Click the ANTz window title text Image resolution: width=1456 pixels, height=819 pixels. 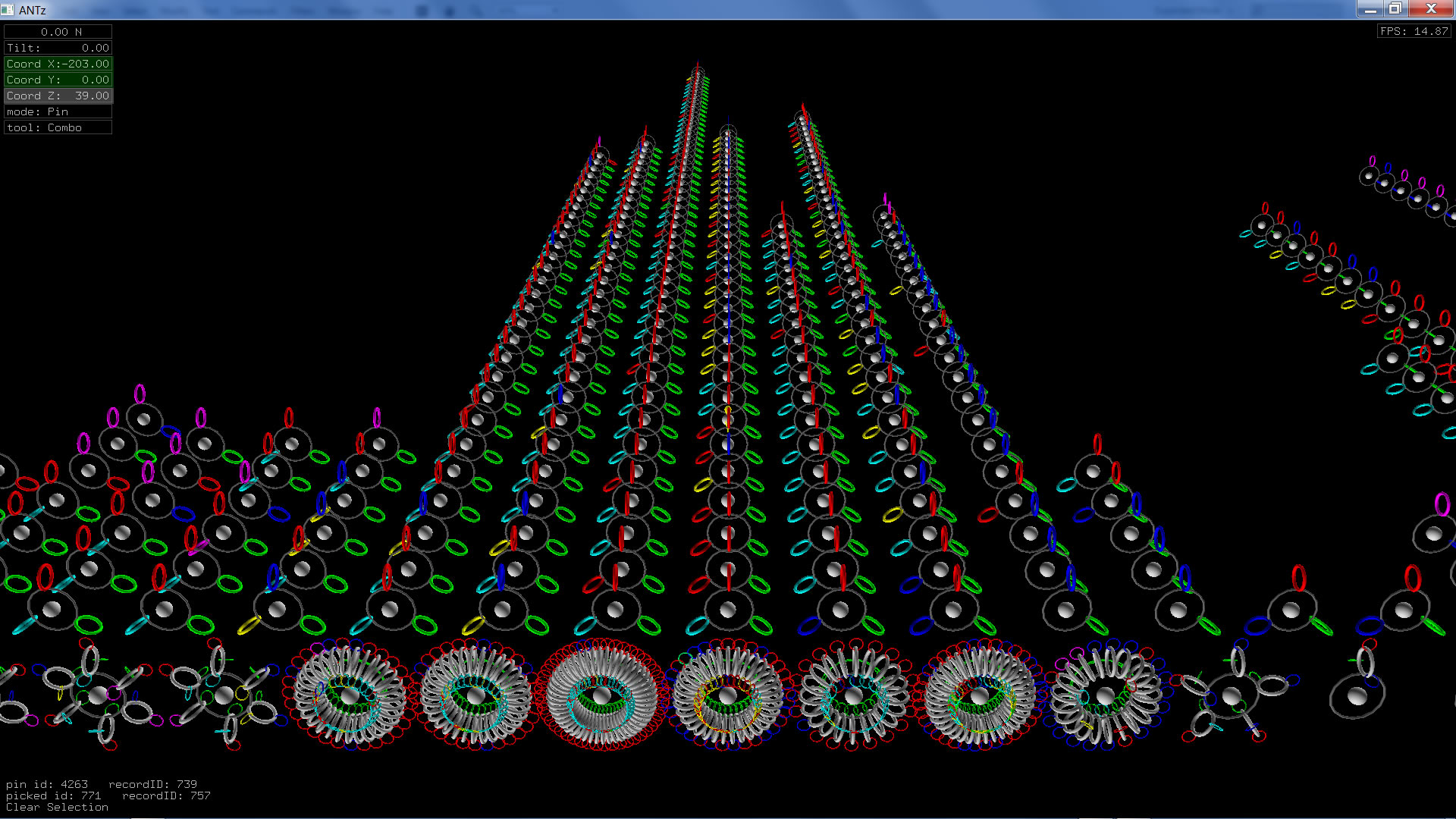(33, 10)
